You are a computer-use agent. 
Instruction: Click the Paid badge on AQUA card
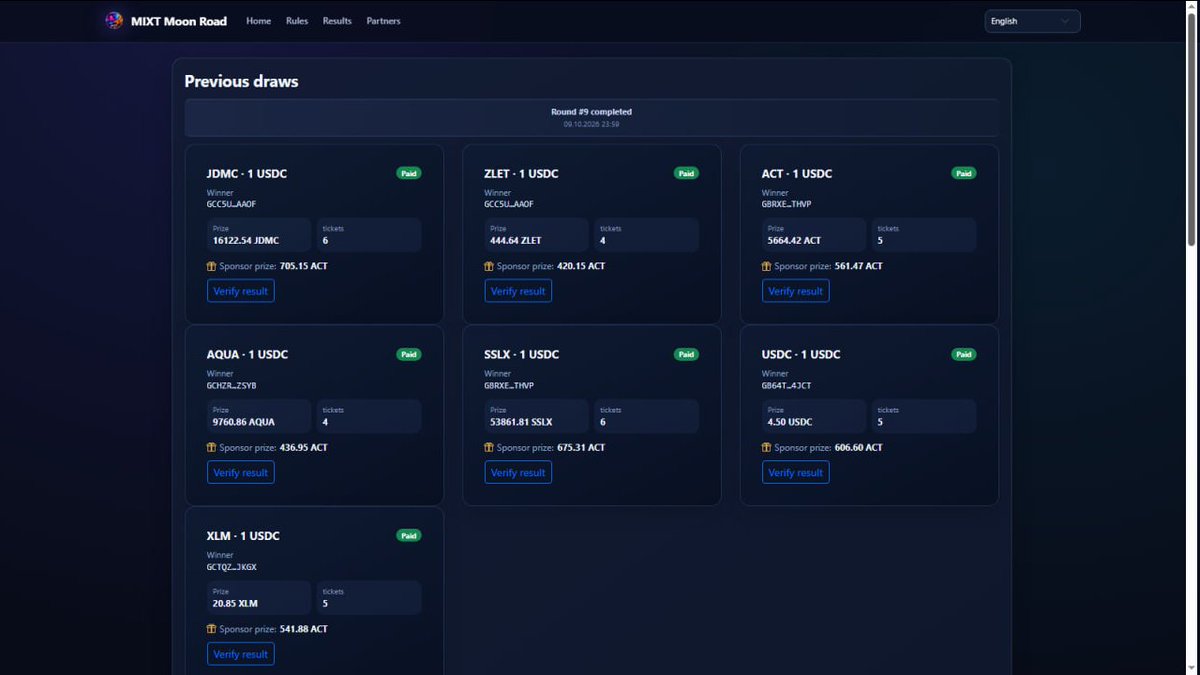409,354
